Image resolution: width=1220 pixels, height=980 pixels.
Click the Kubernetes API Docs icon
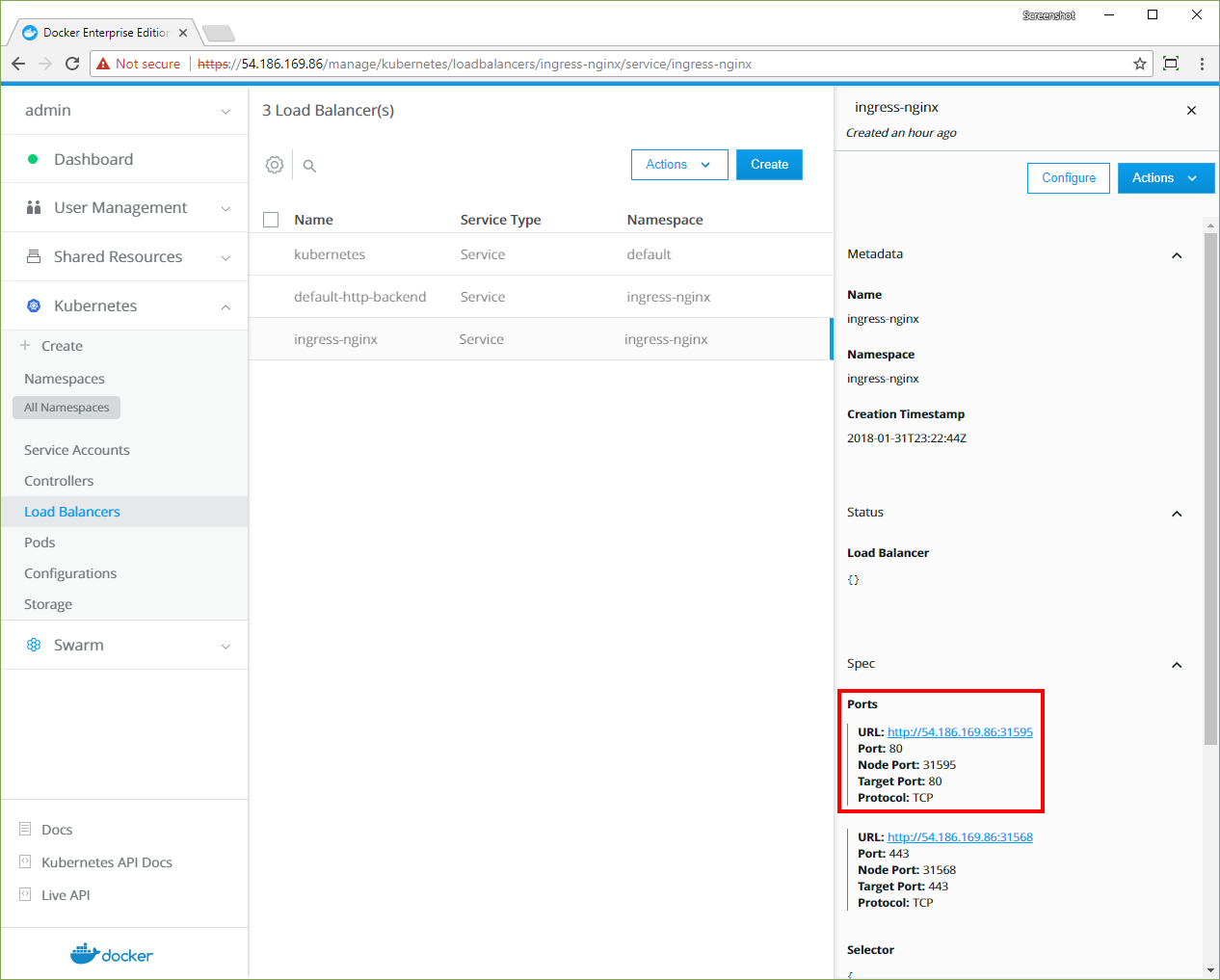pos(25,861)
